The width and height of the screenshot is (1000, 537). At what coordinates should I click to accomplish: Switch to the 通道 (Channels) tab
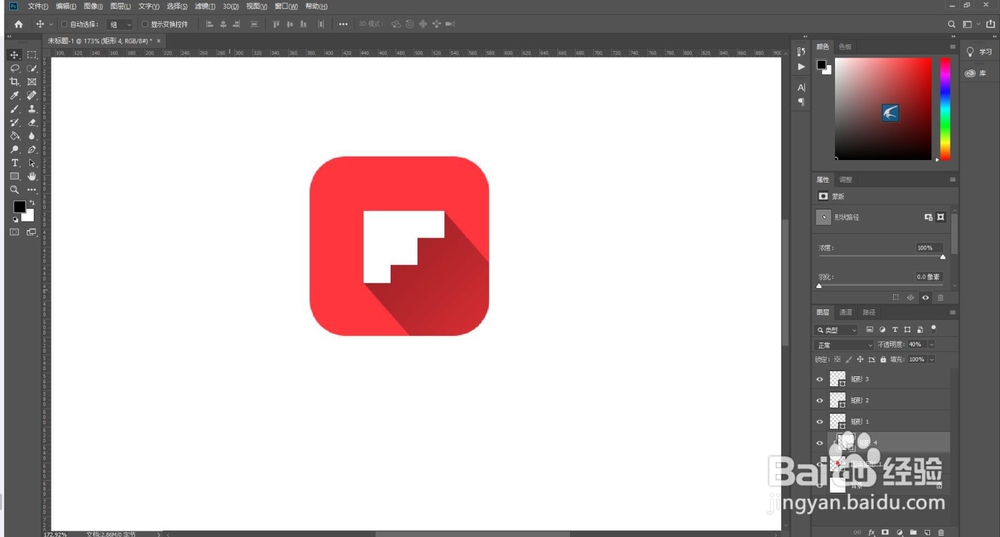[x=846, y=313]
